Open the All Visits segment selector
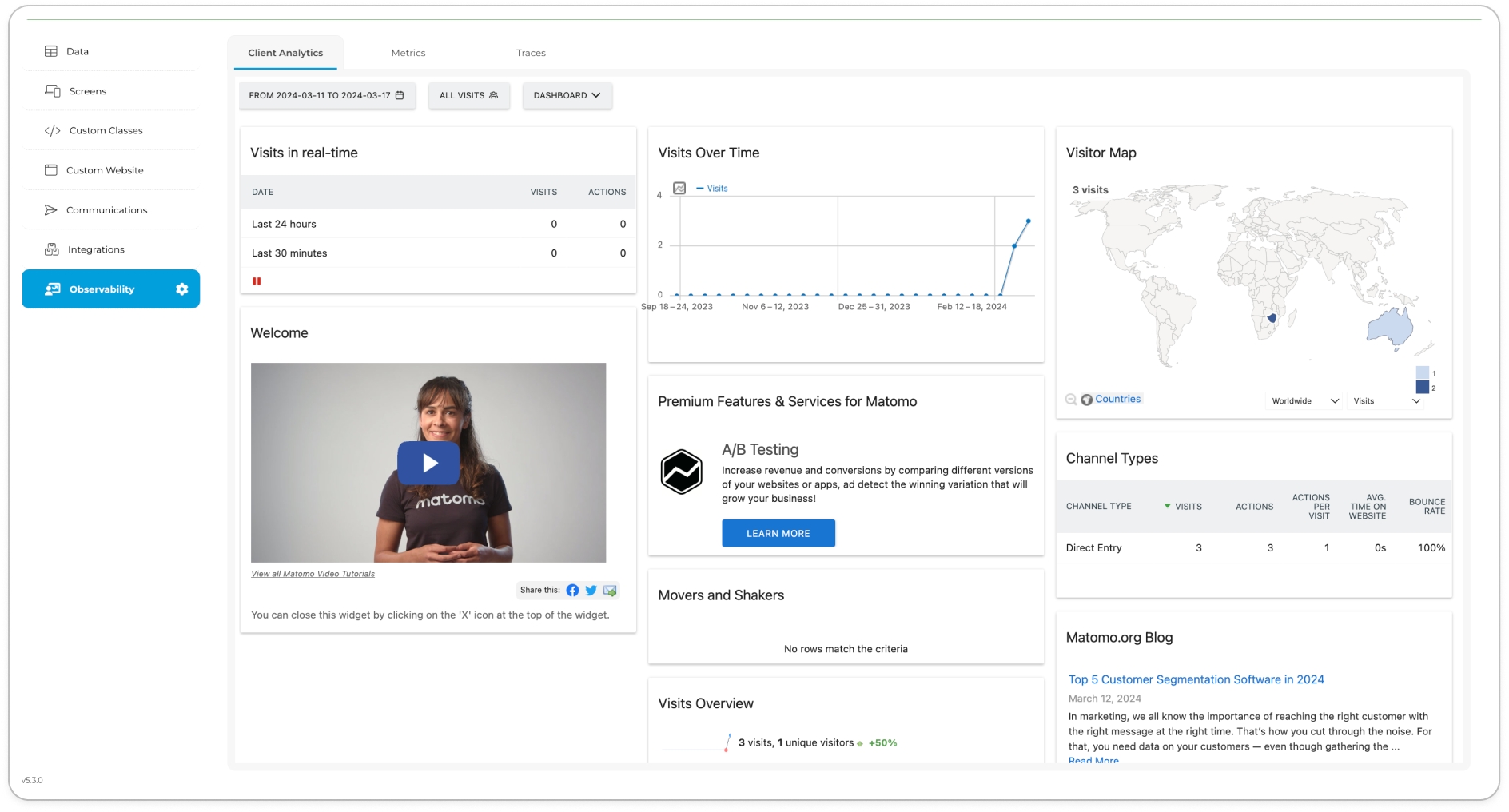The image size is (1509, 812). 468,95
